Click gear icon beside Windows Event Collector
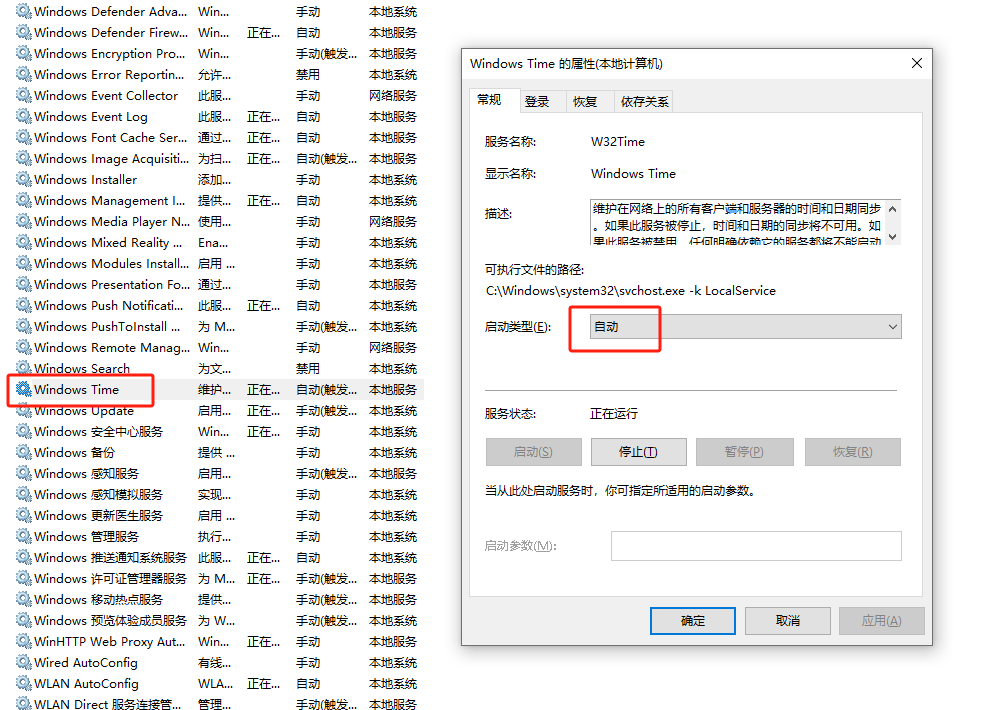The height and width of the screenshot is (710, 997). [x=24, y=95]
